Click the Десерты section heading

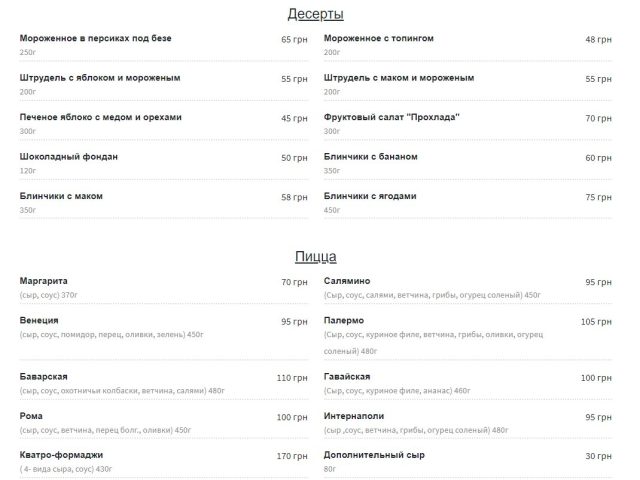coord(316,14)
